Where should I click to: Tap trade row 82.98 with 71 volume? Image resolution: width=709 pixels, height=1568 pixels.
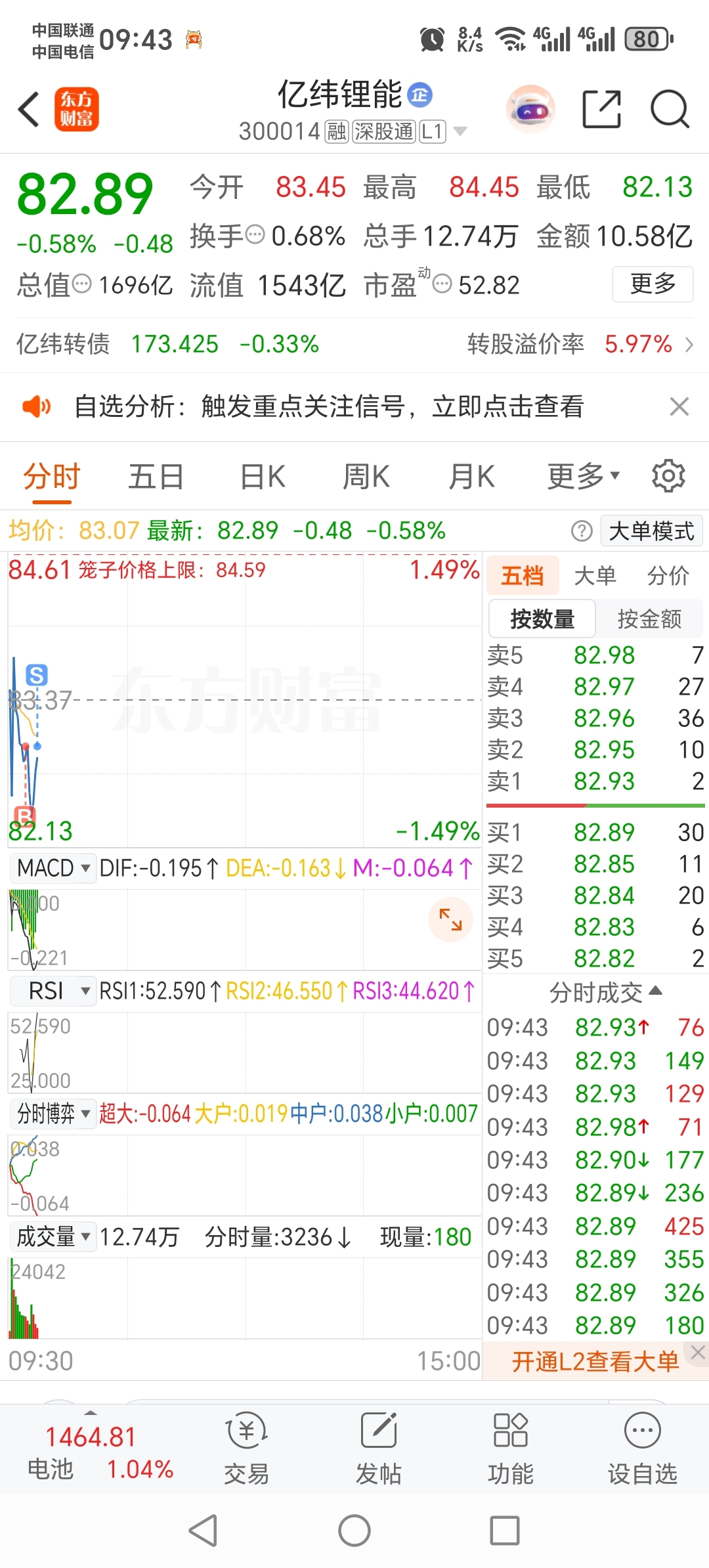click(x=595, y=1127)
